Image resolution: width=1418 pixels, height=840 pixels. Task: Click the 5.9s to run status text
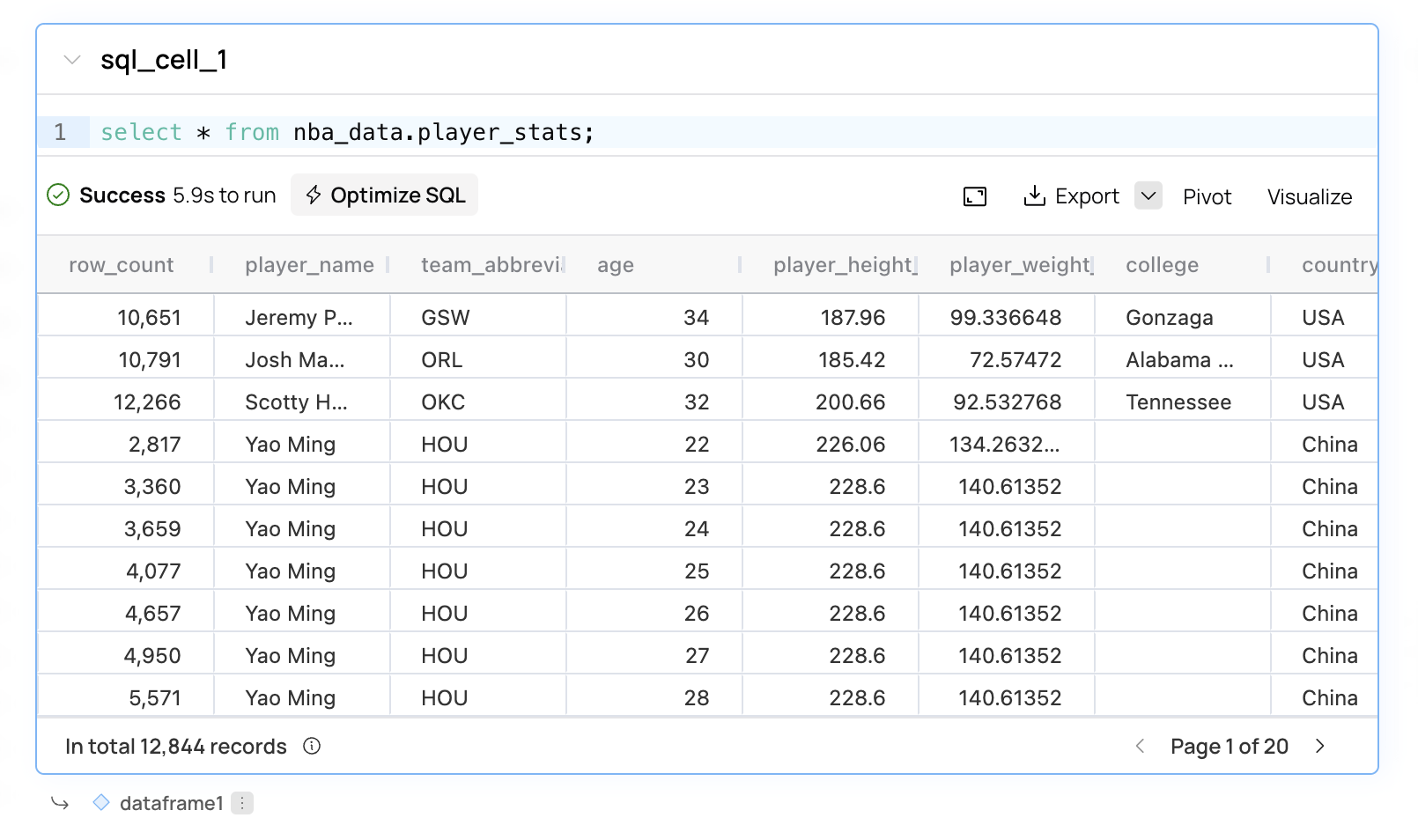click(x=225, y=195)
